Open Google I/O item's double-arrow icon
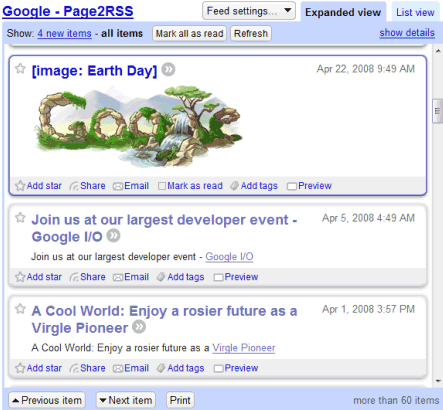Image resolution: width=443 pixels, height=410 pixels. 113,236
